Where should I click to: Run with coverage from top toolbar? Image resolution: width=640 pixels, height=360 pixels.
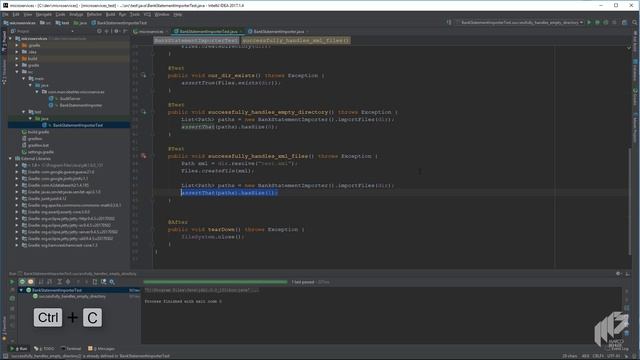pyautogui.click(x=606, y=22)
